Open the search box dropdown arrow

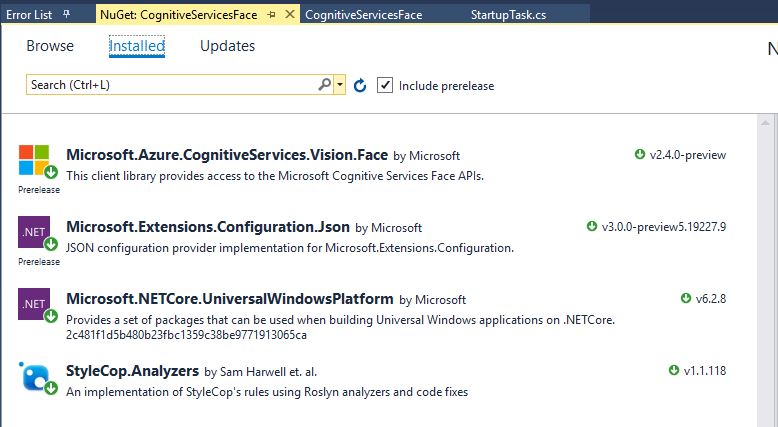(340, 86)
